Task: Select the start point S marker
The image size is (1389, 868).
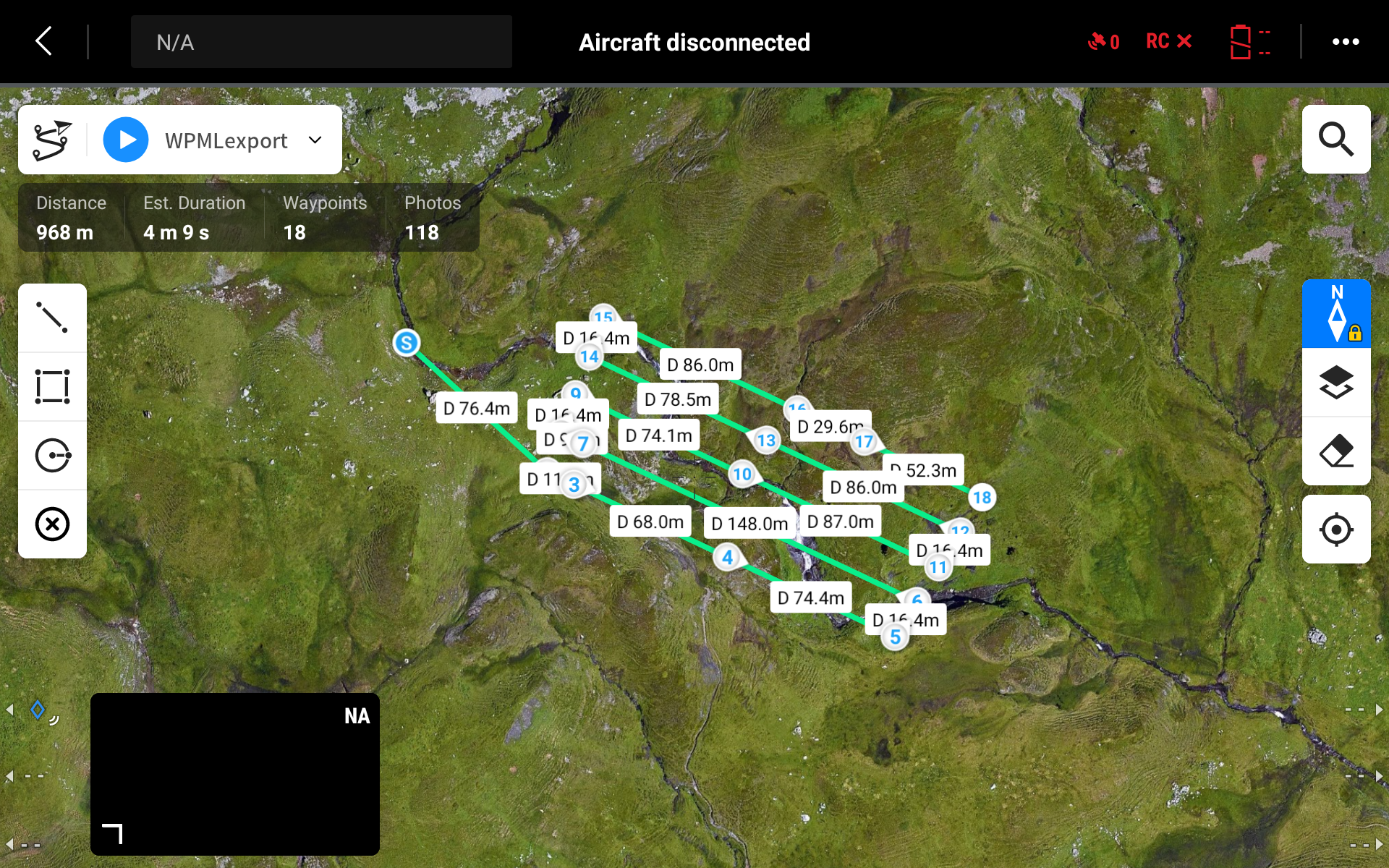Action: coord(407,342)
